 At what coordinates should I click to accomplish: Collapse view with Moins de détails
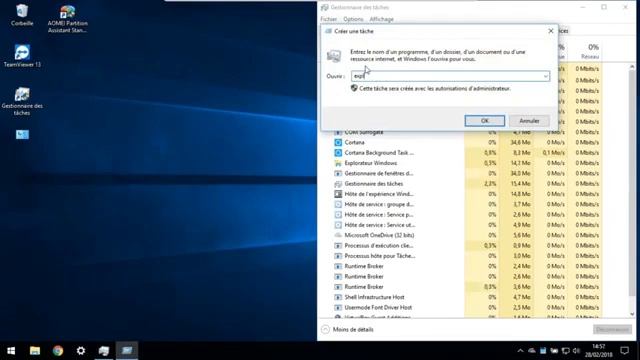348,329
